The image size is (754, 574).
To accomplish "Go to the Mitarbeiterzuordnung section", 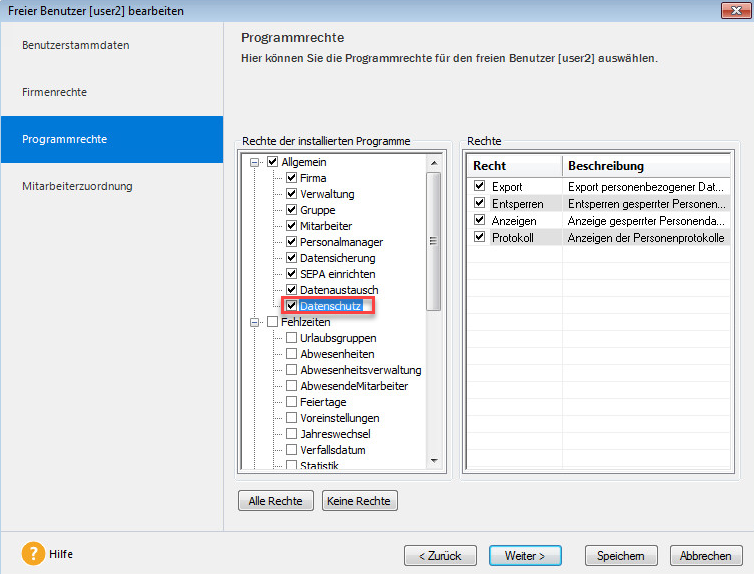I will (77, 186).
